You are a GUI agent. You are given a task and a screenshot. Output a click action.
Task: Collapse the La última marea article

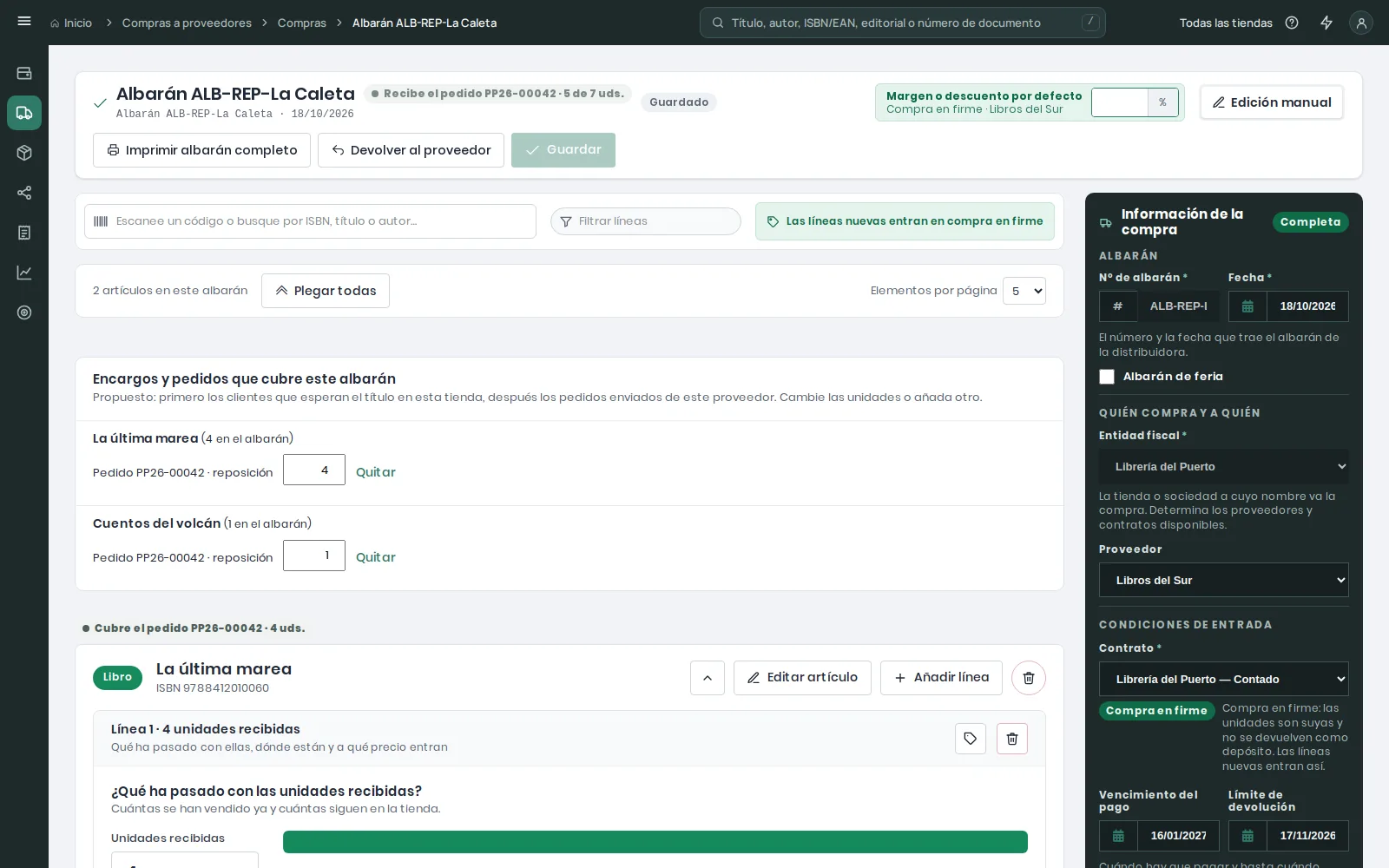(x=708, y=678)
